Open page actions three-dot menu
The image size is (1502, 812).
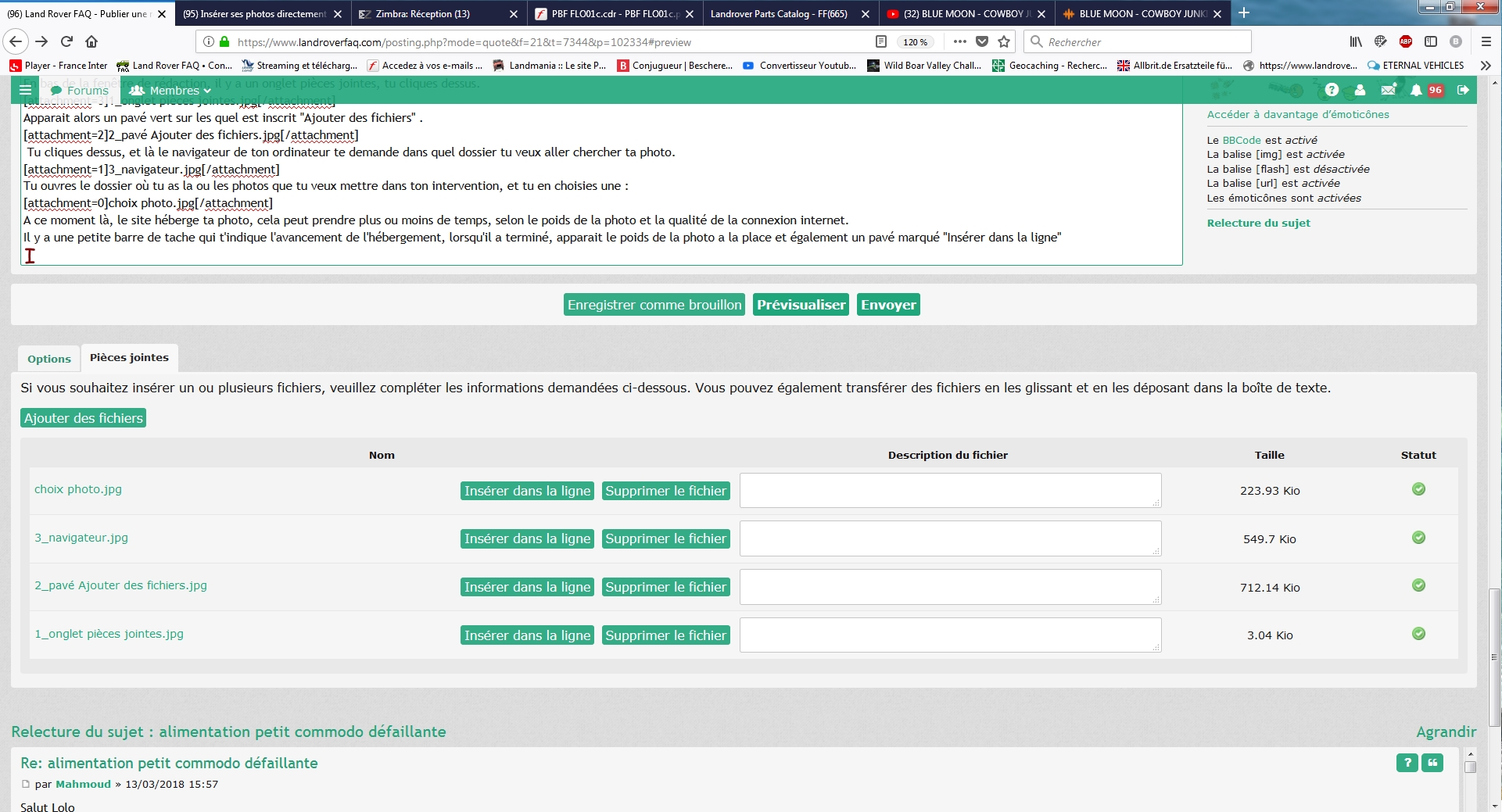tap(960, 42)
